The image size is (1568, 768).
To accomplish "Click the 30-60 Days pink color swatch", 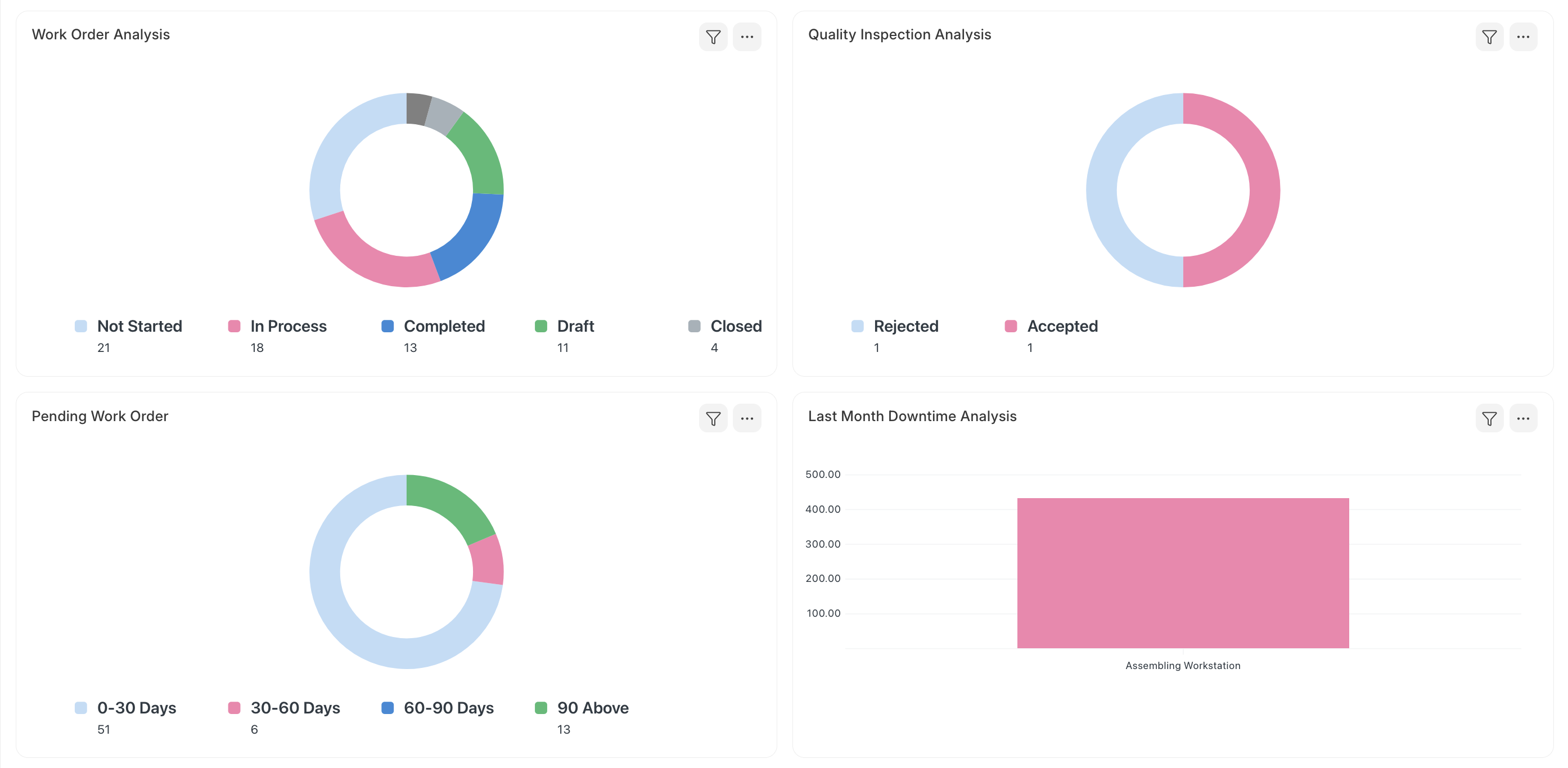I will tap(235, 708).
